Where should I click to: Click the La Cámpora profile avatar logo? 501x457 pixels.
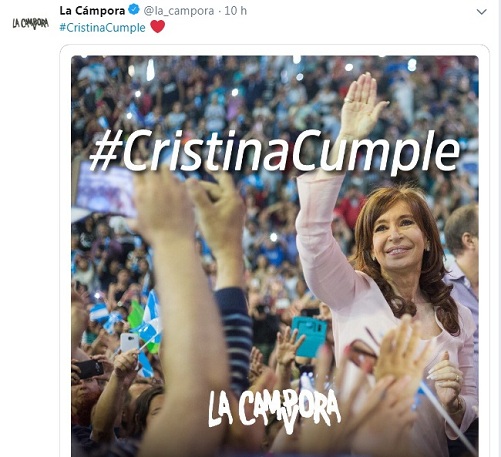(x=31, y=24)
